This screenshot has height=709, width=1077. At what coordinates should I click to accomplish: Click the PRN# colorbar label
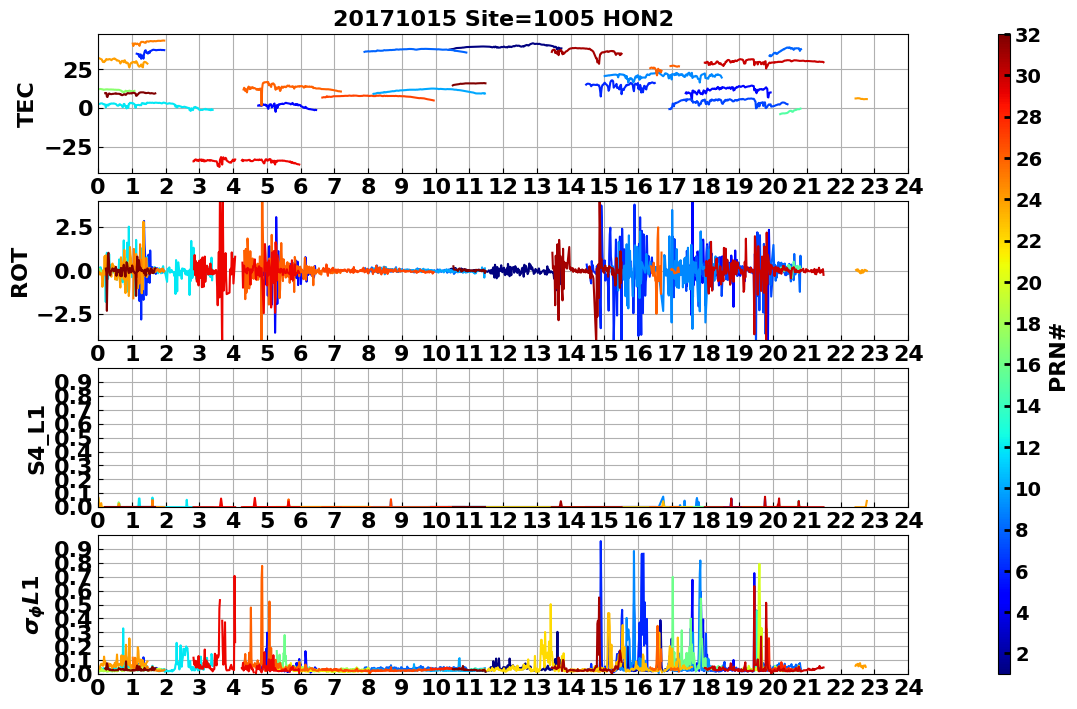1058,358
